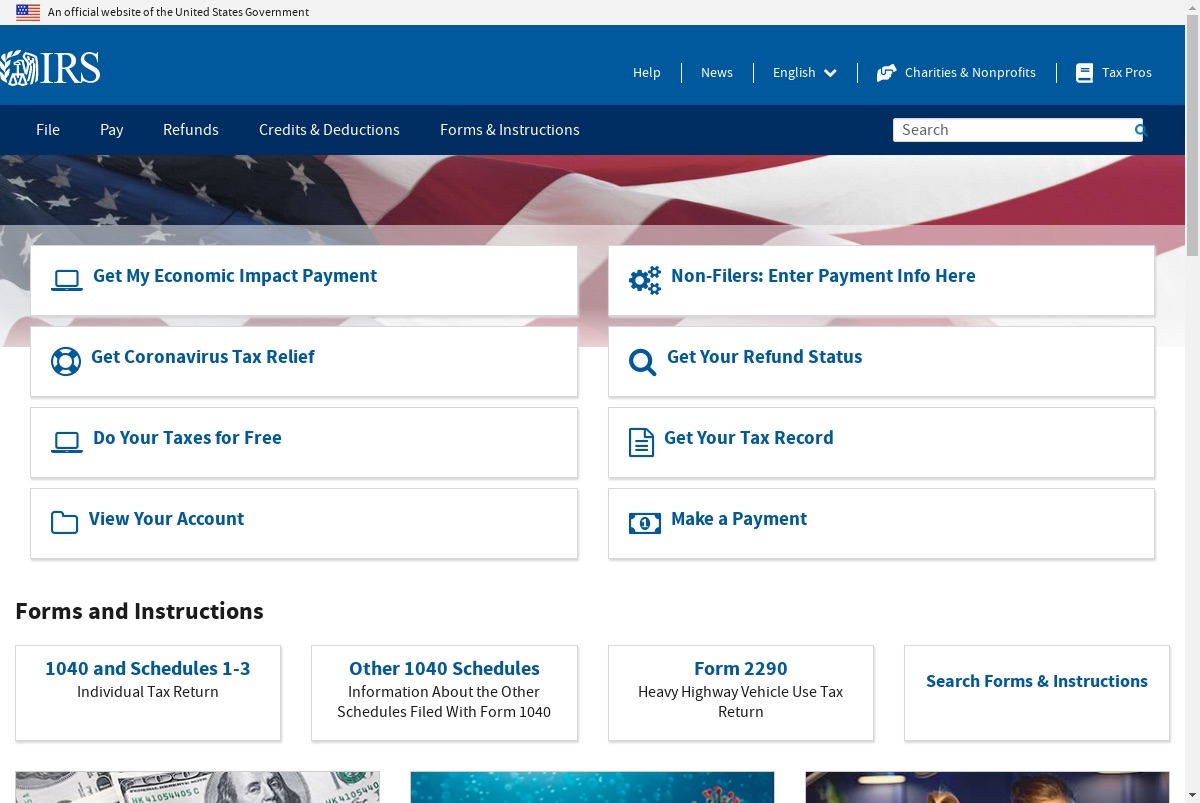Click folder icon beside View Your Account
Viewport: 1200px width, 803px height.
pyautogui.click(x=64, y=522)
